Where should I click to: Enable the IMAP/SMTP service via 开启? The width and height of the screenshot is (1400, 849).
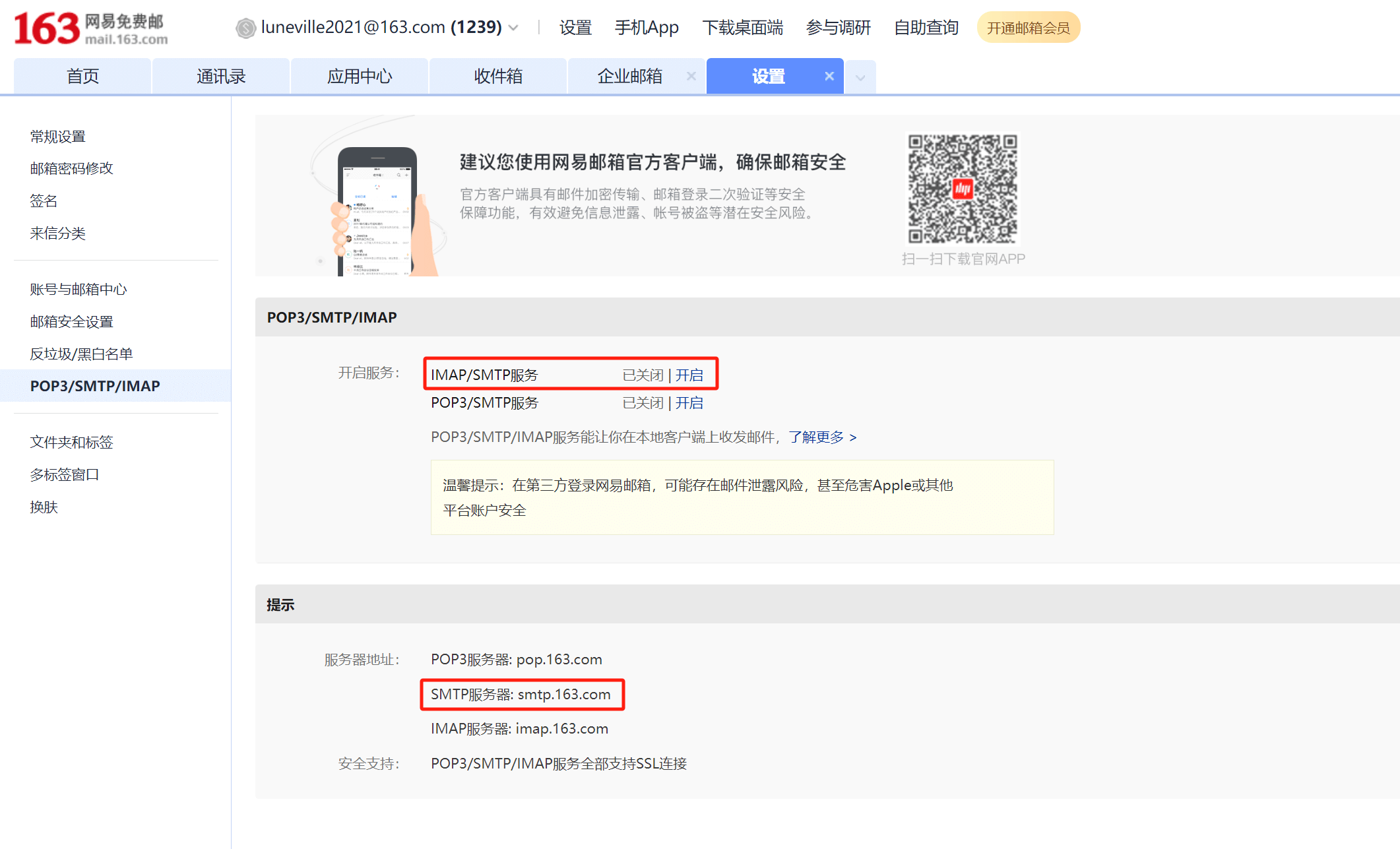[689, 375]
